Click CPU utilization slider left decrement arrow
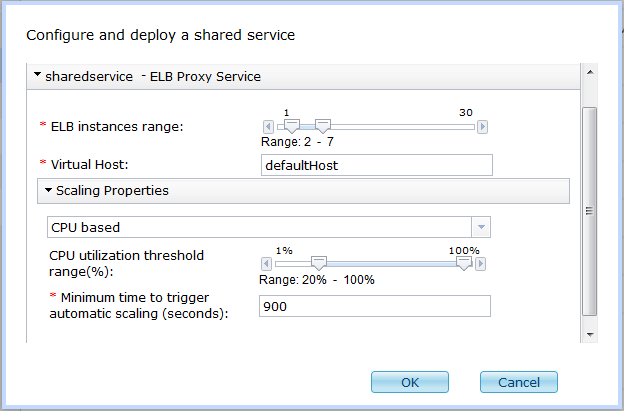The image size is (624, 411). coord(266,264)
